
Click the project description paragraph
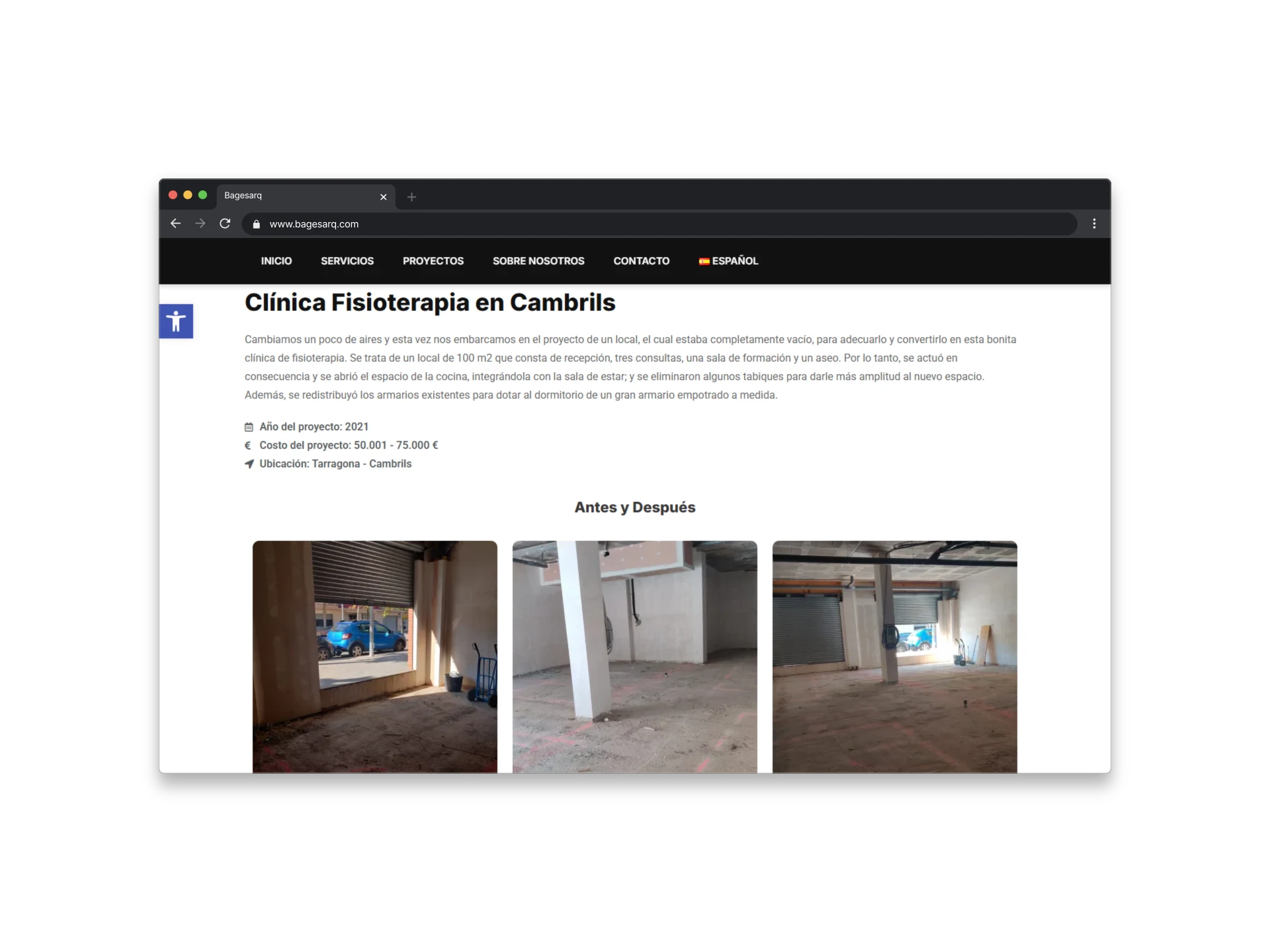630,367
